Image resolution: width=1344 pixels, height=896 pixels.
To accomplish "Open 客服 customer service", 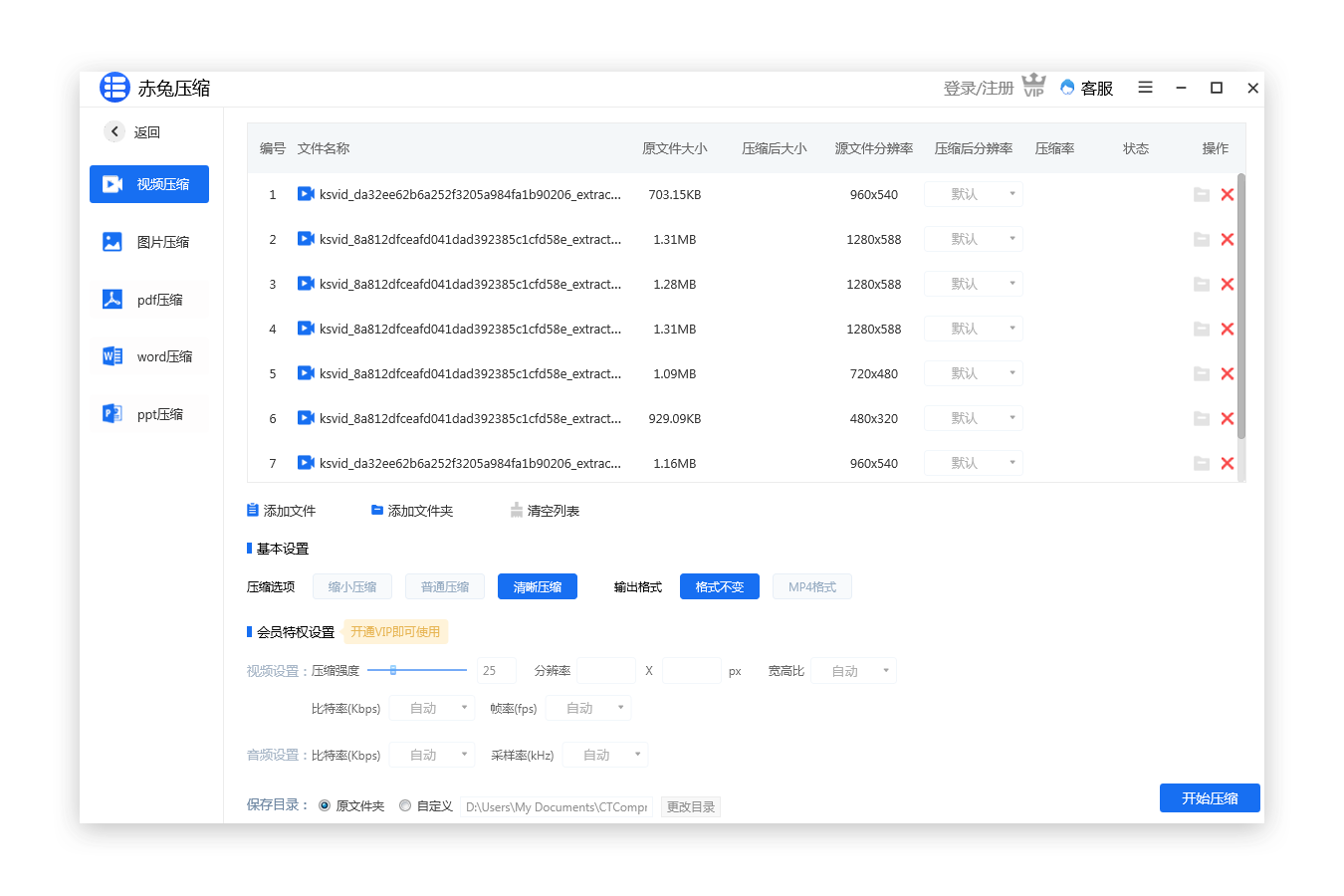I will 1087,88.
